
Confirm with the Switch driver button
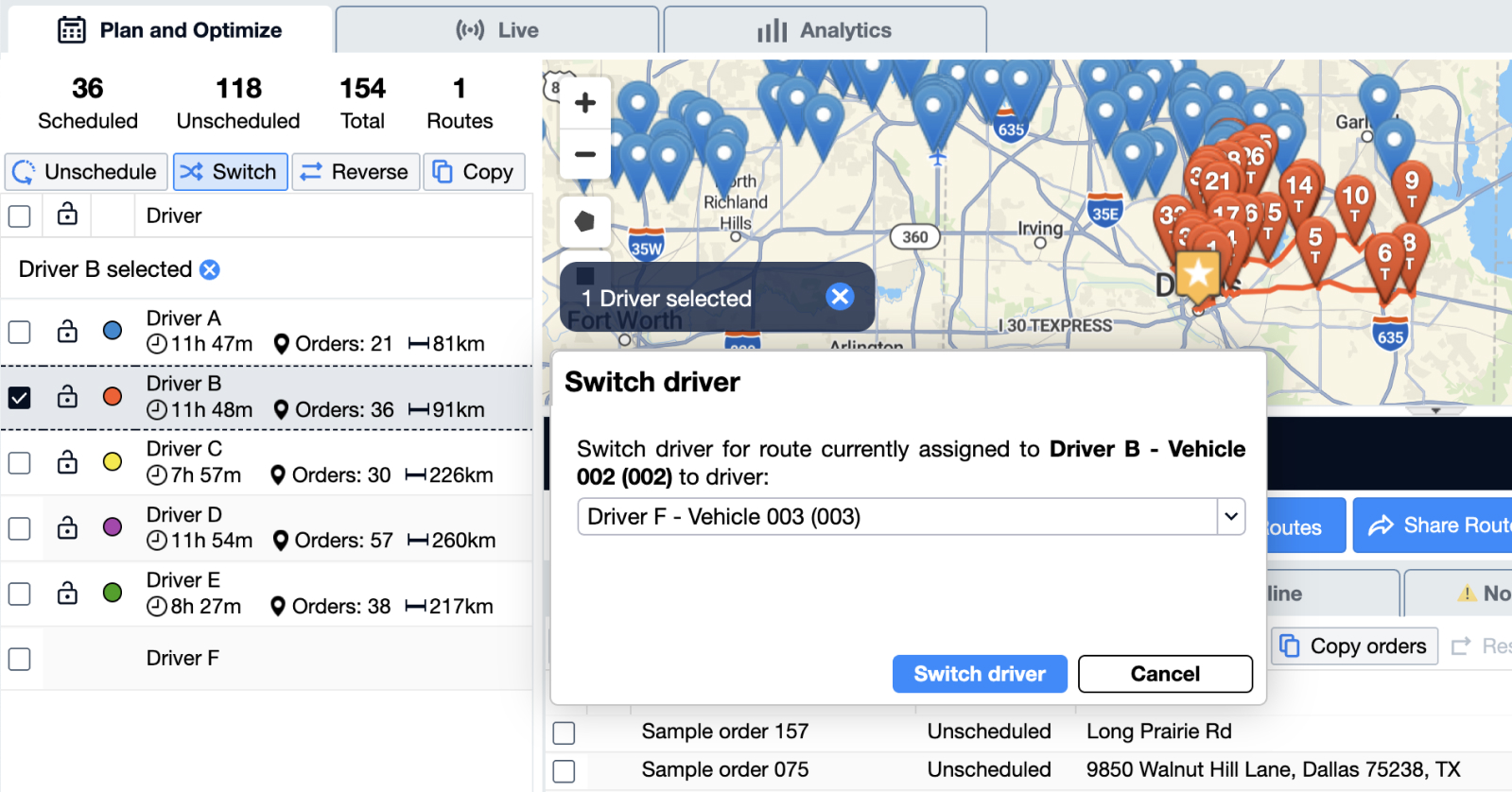[980, 674]
